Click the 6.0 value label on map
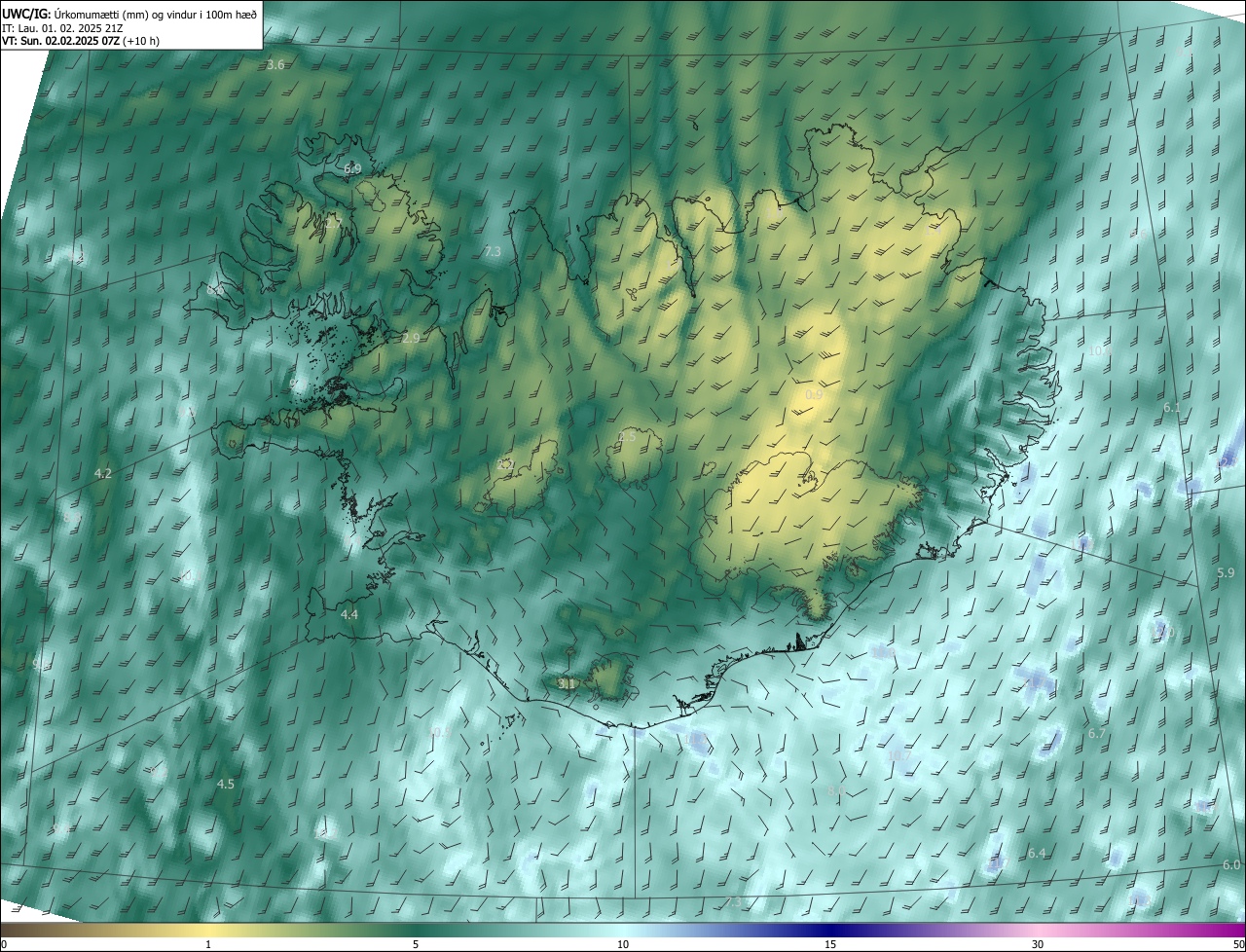The height and width of the screenshot is (952, 1246). click(1231, 865)
